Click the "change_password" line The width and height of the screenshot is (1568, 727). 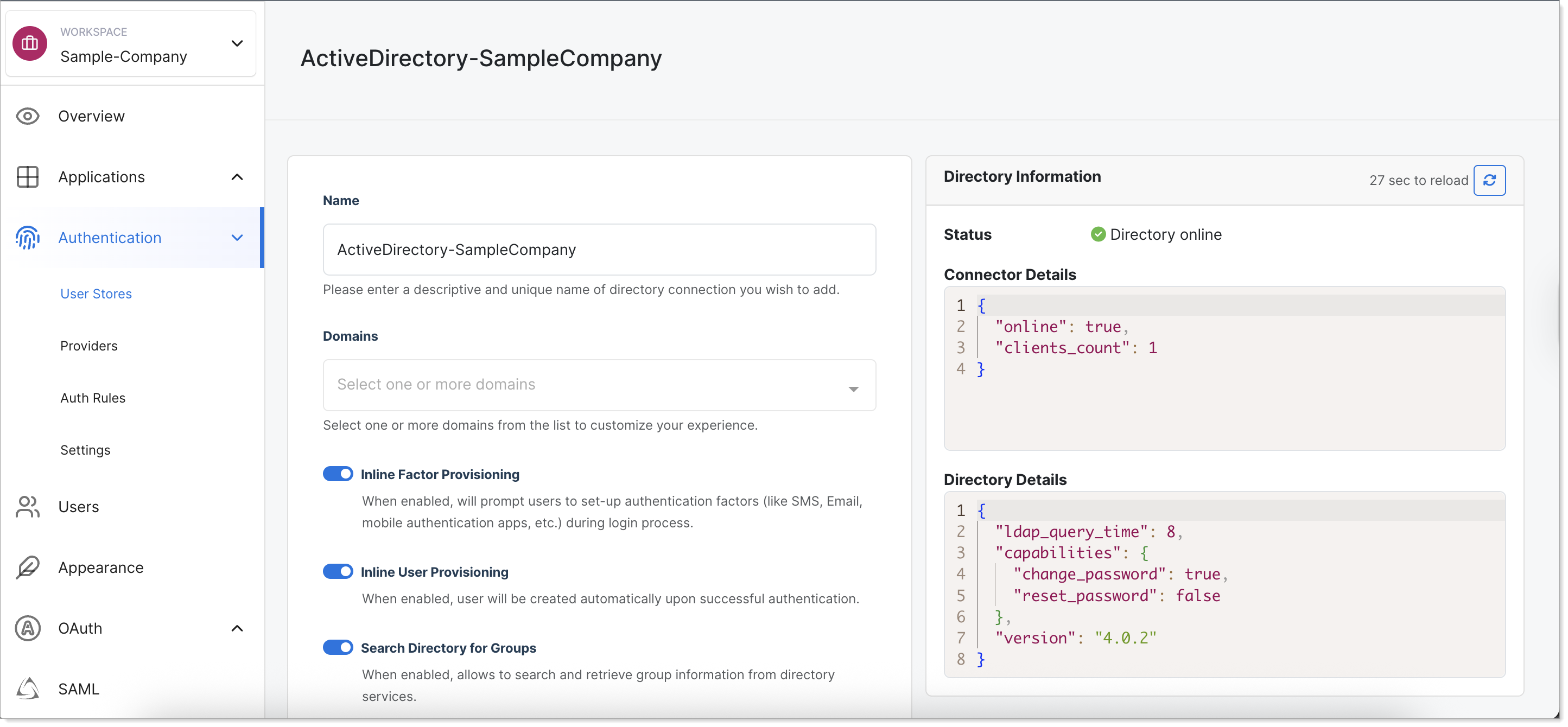point(1120,575)
